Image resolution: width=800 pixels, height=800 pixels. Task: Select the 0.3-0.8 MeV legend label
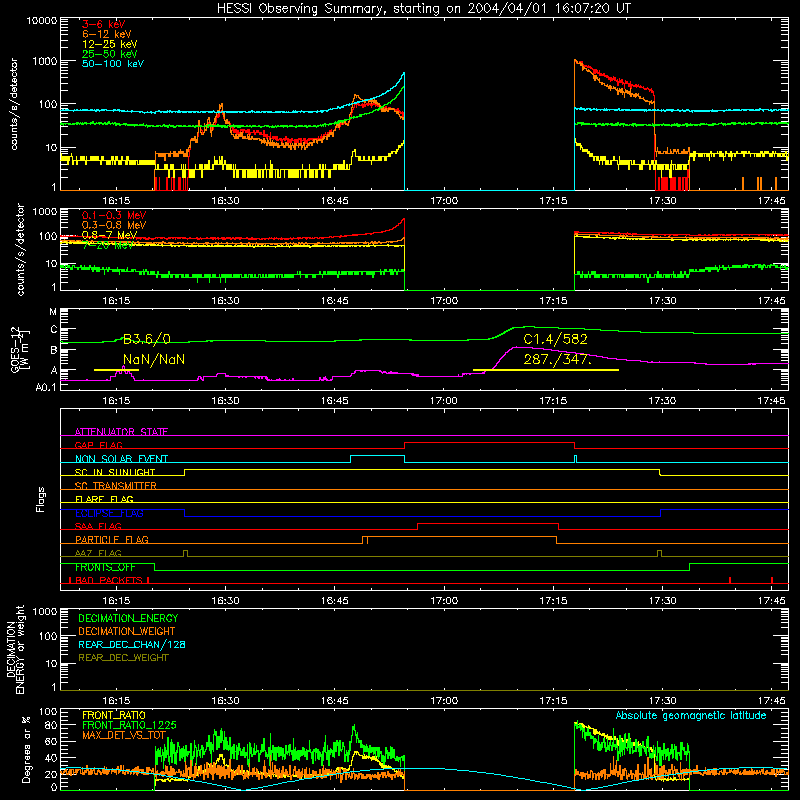[114, 225]
